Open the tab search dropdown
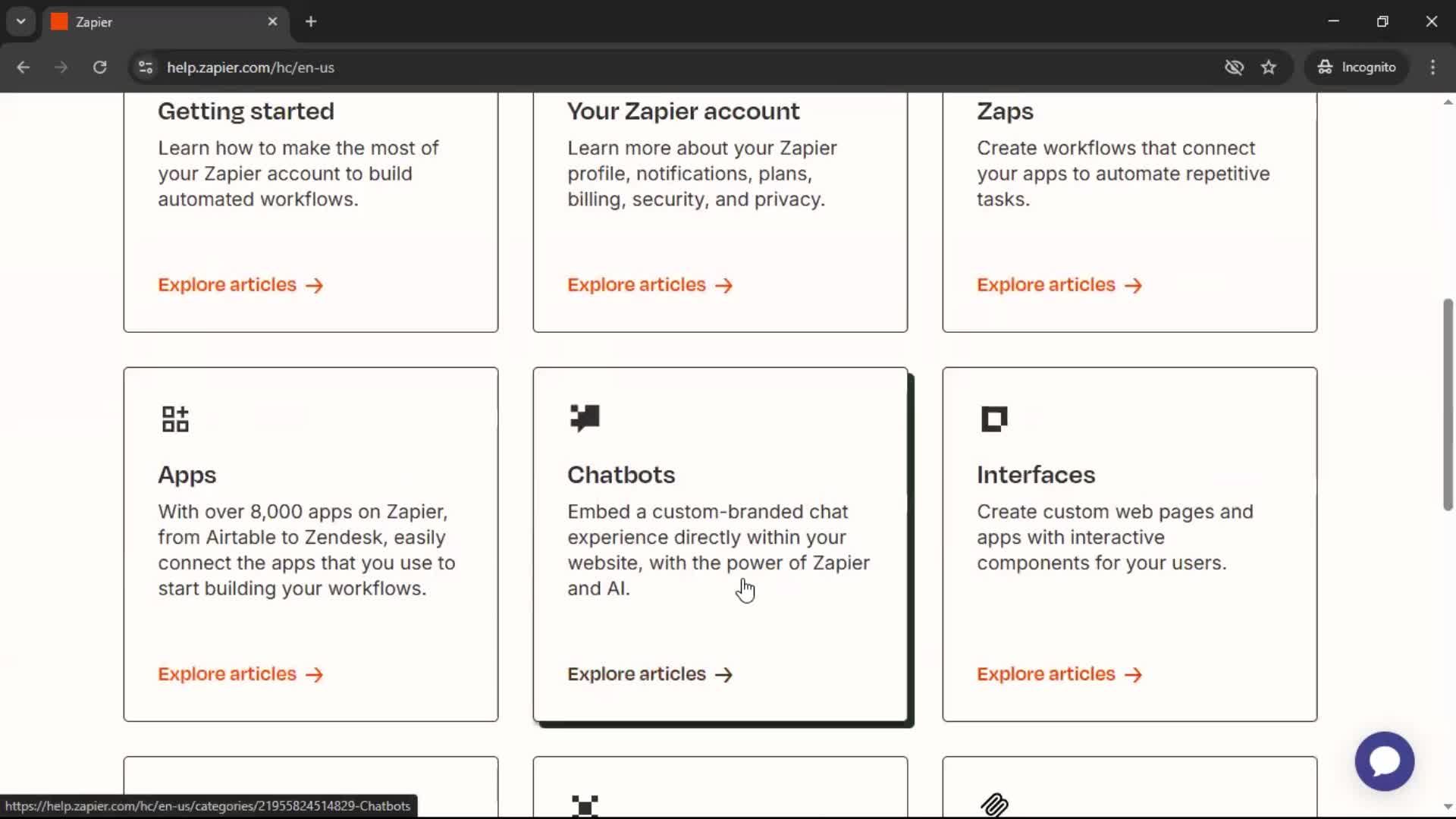 pyautogui.click(x=21, y=22)
